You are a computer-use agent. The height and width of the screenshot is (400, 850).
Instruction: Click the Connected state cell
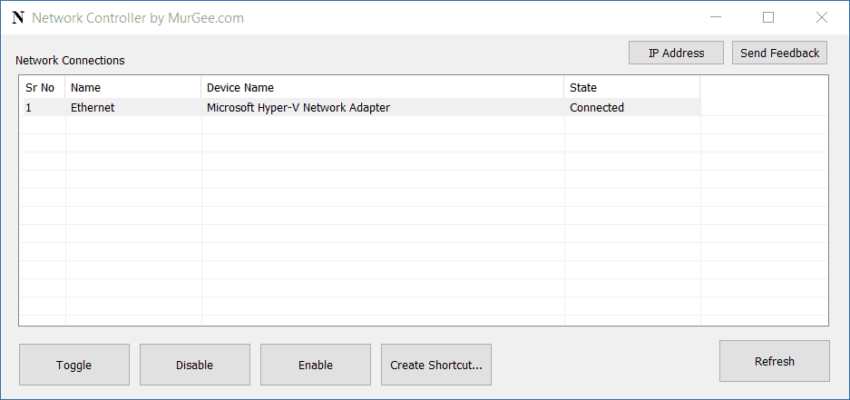point(632,107)
